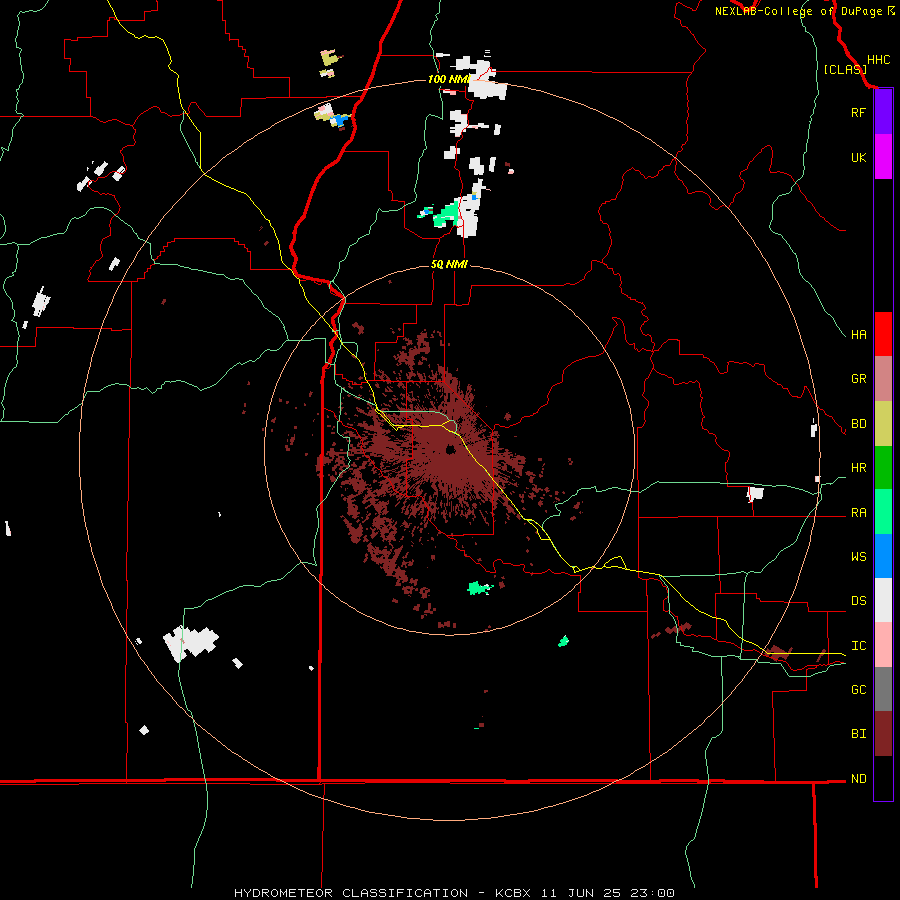Click the BI brown legend swatch

point(883,734)
